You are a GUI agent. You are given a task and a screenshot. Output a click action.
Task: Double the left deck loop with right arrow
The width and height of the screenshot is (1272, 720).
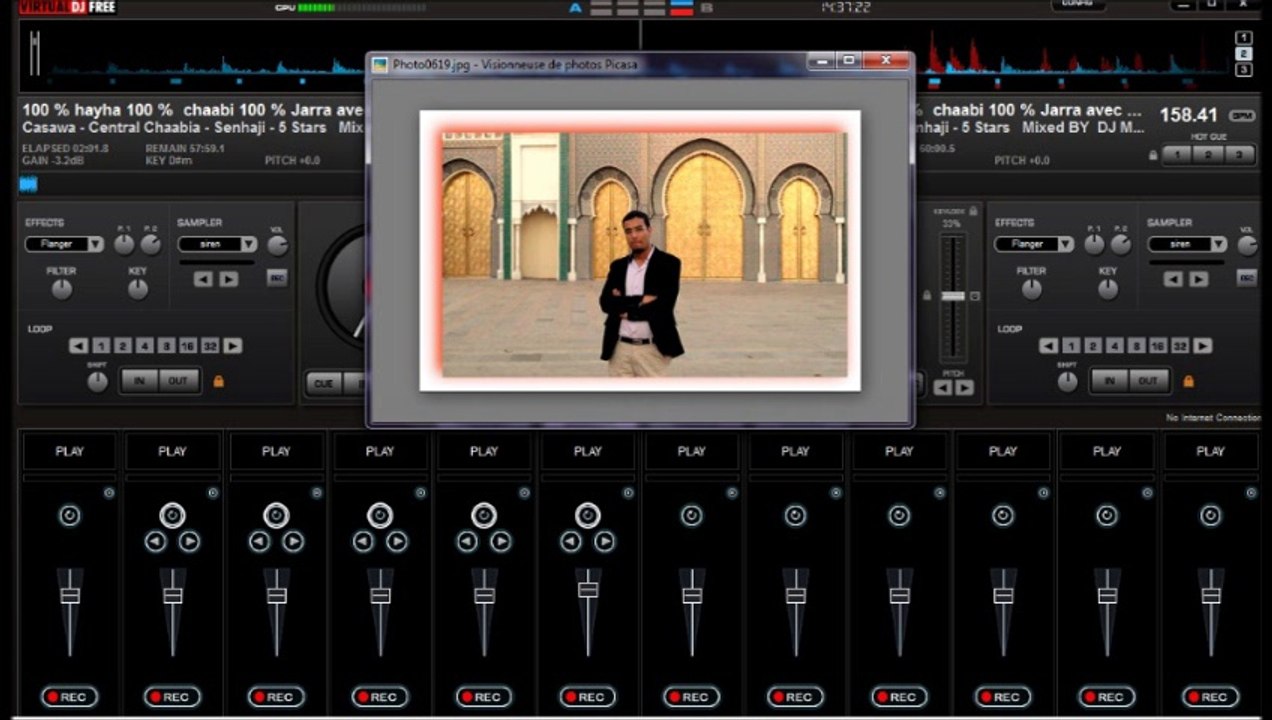pyautogui.click(x=233, y=346)
